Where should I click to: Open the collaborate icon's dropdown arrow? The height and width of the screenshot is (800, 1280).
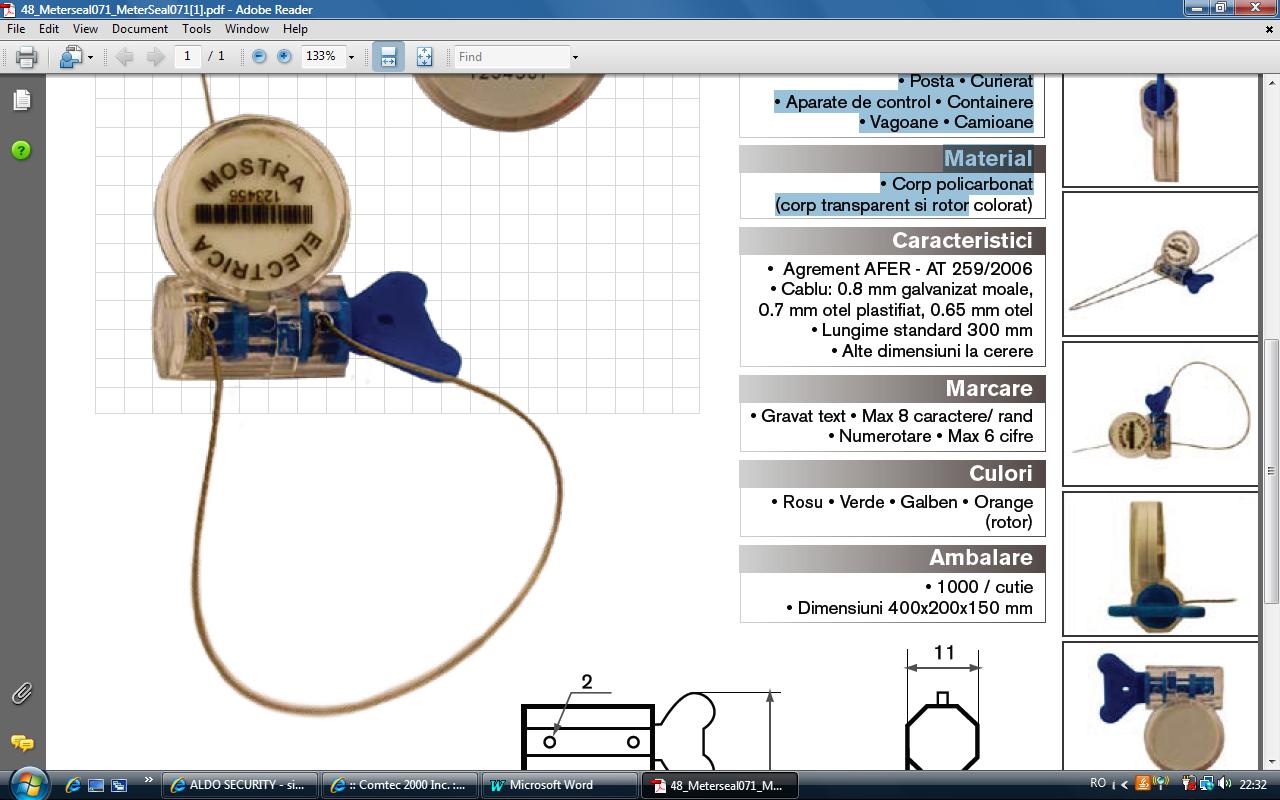pos(90,58)
